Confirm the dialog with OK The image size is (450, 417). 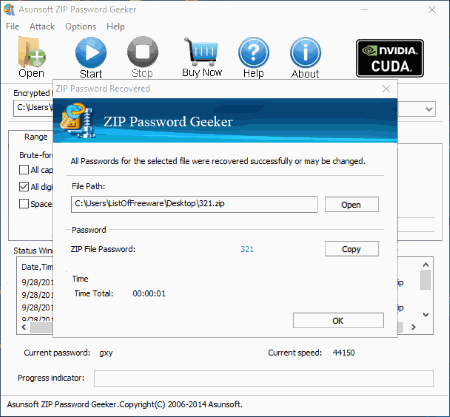[338, 320]
